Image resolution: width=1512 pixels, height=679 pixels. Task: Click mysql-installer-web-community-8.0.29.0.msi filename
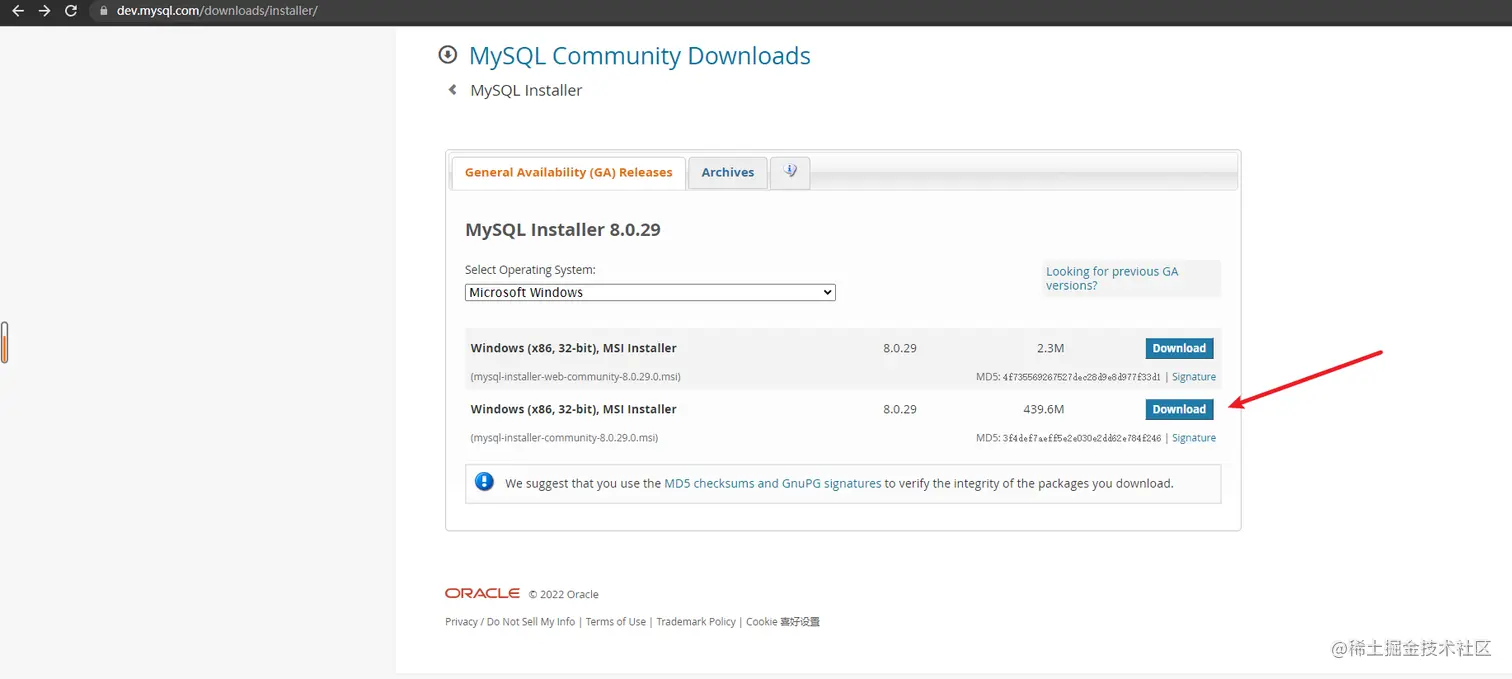coord(575,377)
